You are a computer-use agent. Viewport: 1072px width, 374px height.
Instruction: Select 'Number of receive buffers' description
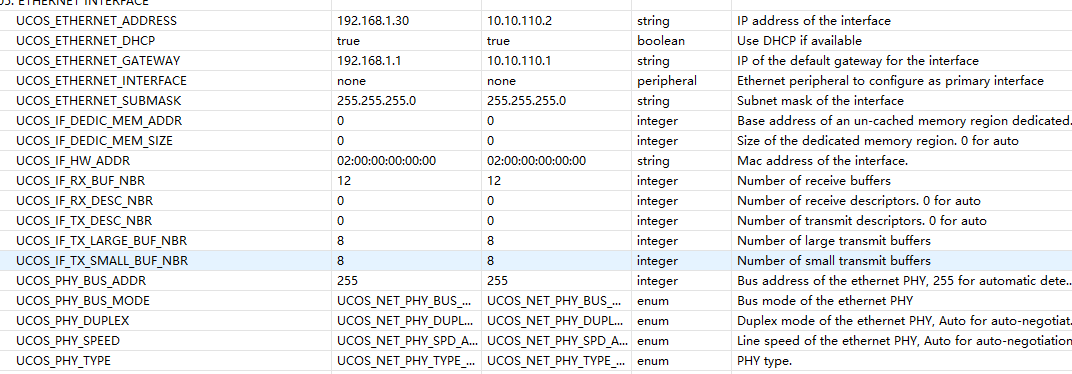click(814, 181)
